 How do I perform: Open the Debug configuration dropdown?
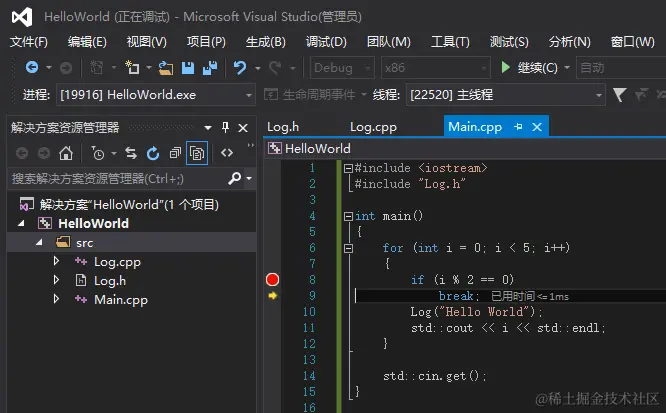tap(342, 68)
